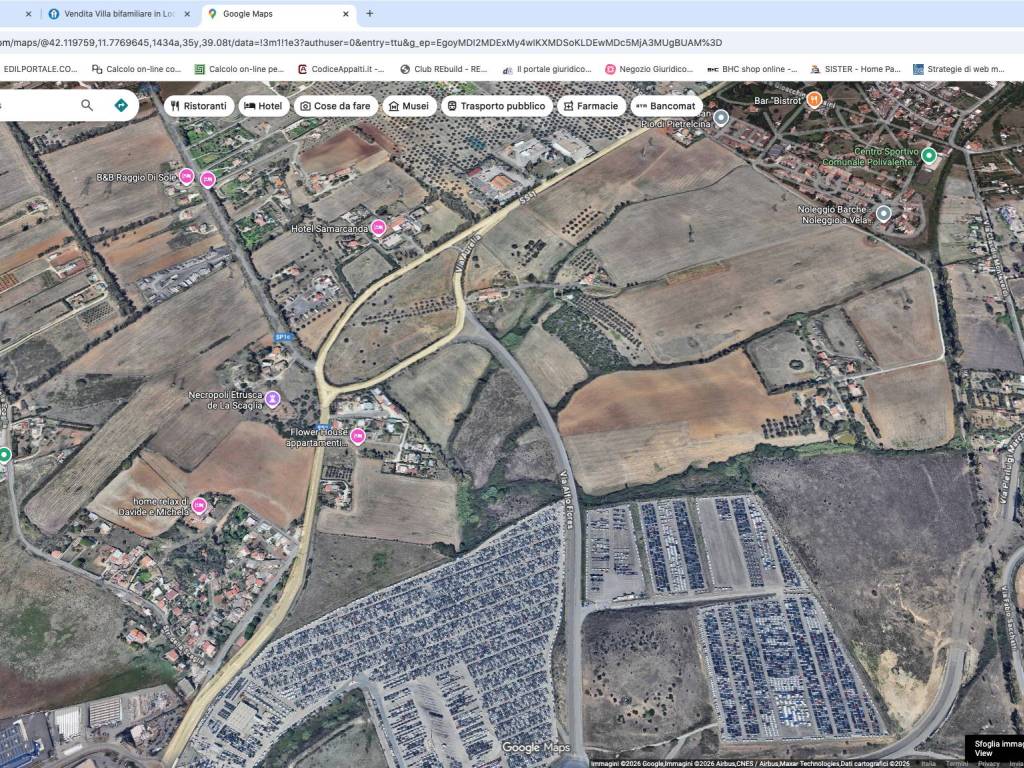Screen dimensions: 1024x768
Task: Open directions with the blue arrow icon
Action: (x=121, y=105)
